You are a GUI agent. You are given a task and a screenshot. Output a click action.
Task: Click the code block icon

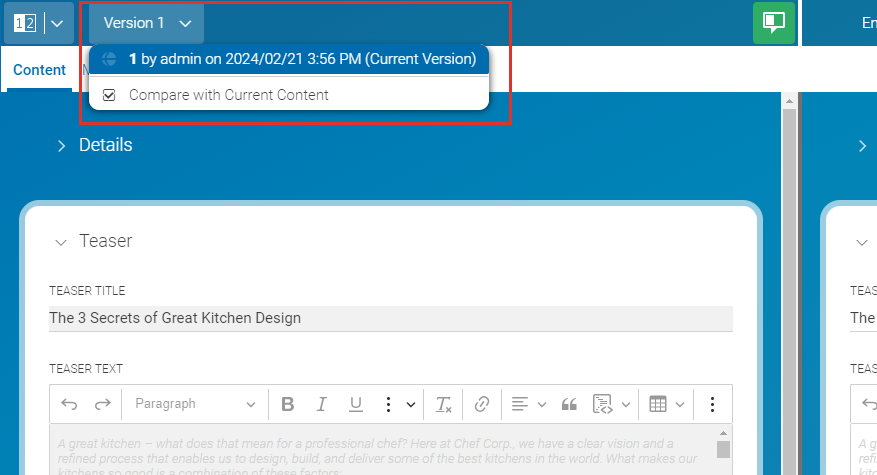tap(602, 404)
